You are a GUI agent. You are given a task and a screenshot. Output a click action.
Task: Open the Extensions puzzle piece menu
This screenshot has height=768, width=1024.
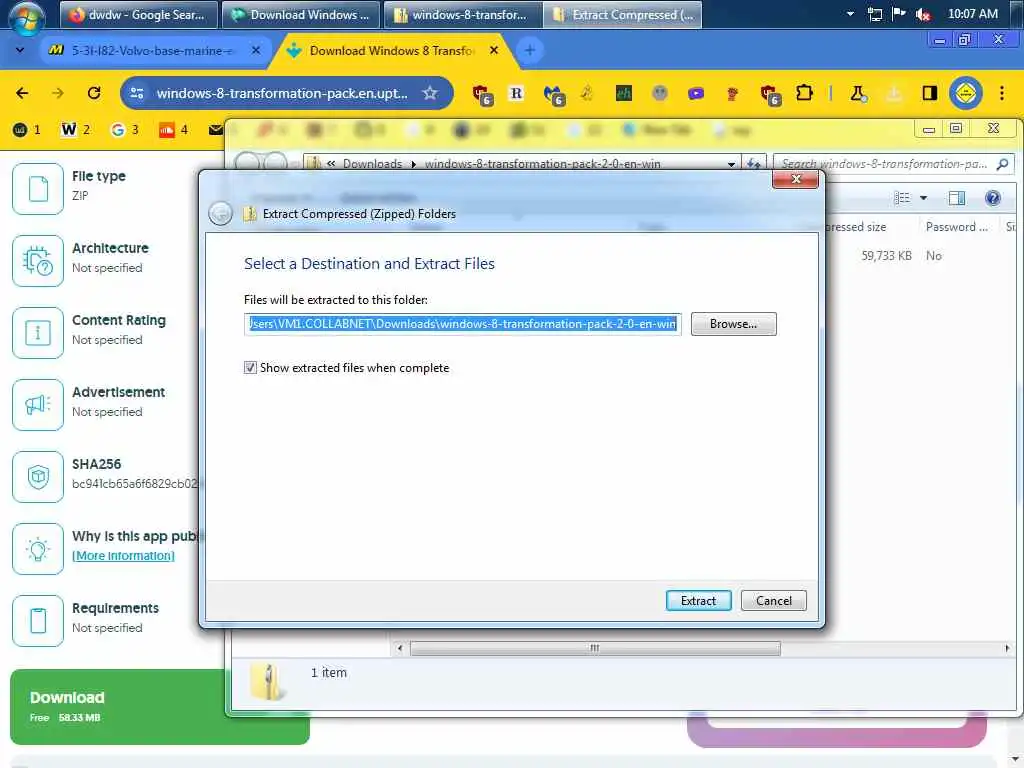(805, 93)
